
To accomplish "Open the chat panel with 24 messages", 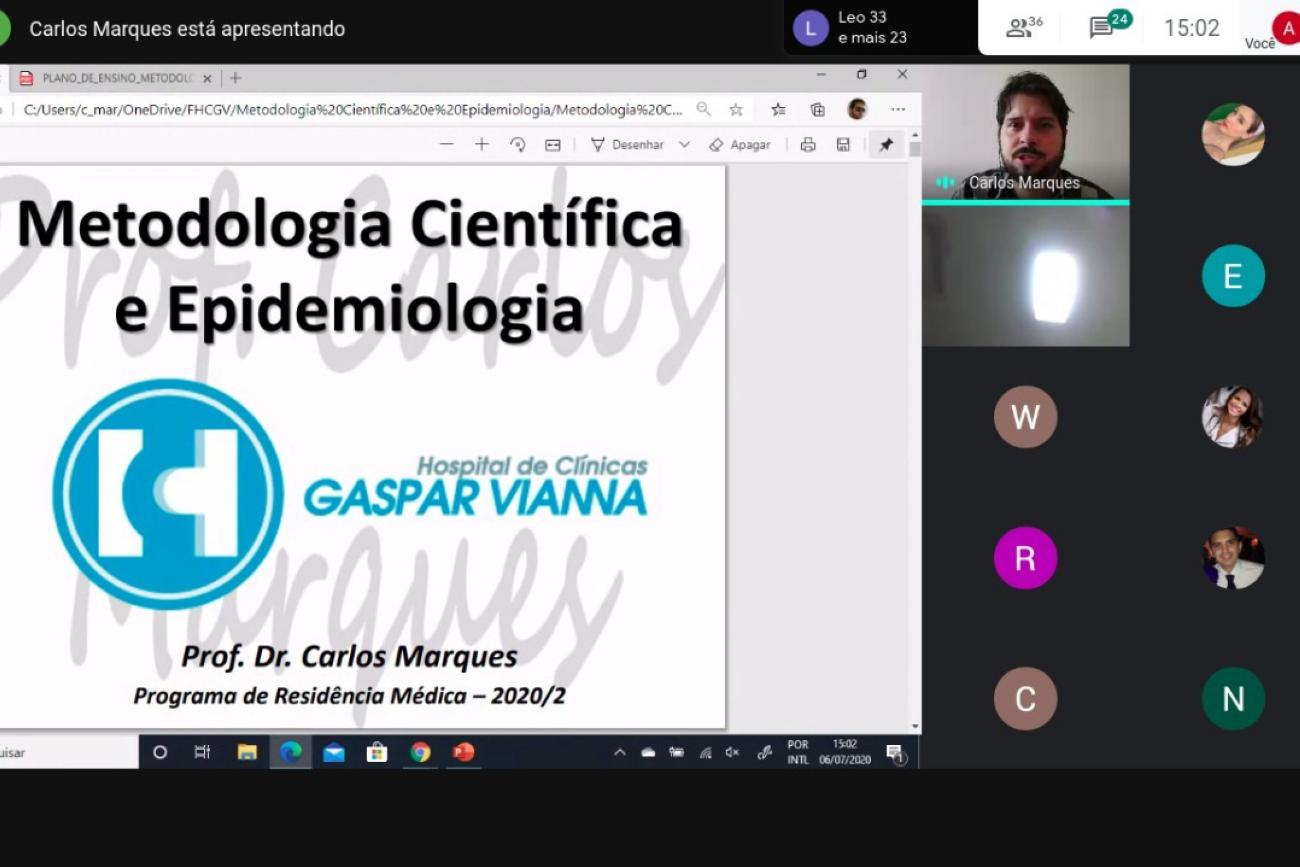I will [x=1109, y=25].
